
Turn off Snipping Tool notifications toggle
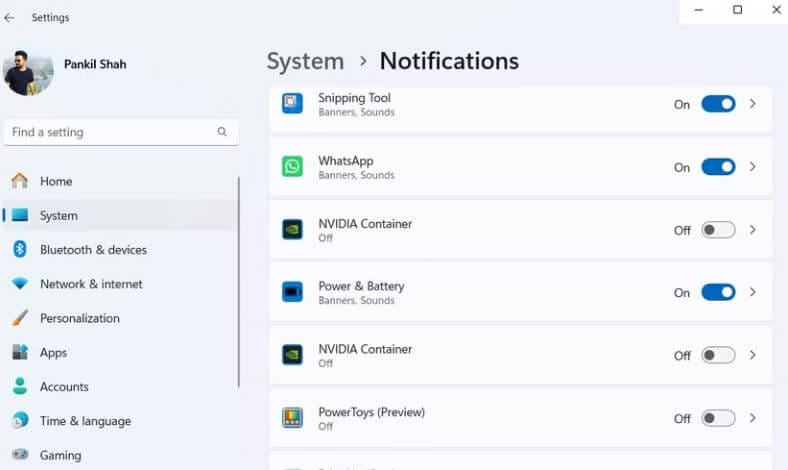click(718, 104)
